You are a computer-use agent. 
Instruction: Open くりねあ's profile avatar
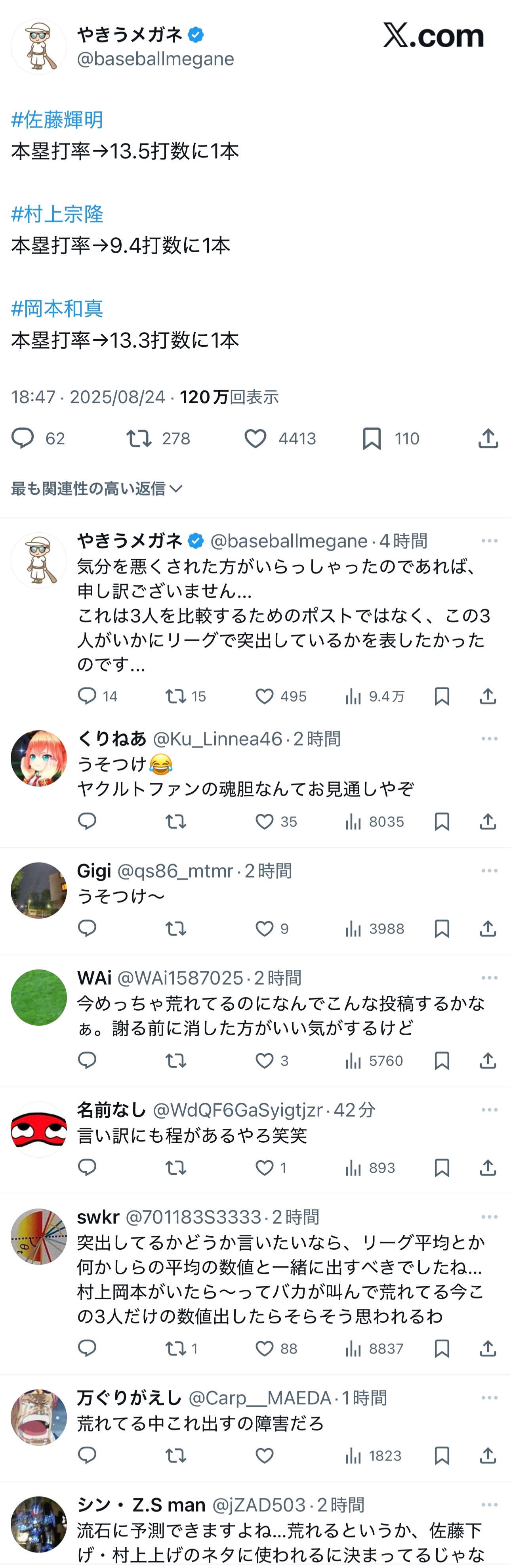click(x=39, y=759)
